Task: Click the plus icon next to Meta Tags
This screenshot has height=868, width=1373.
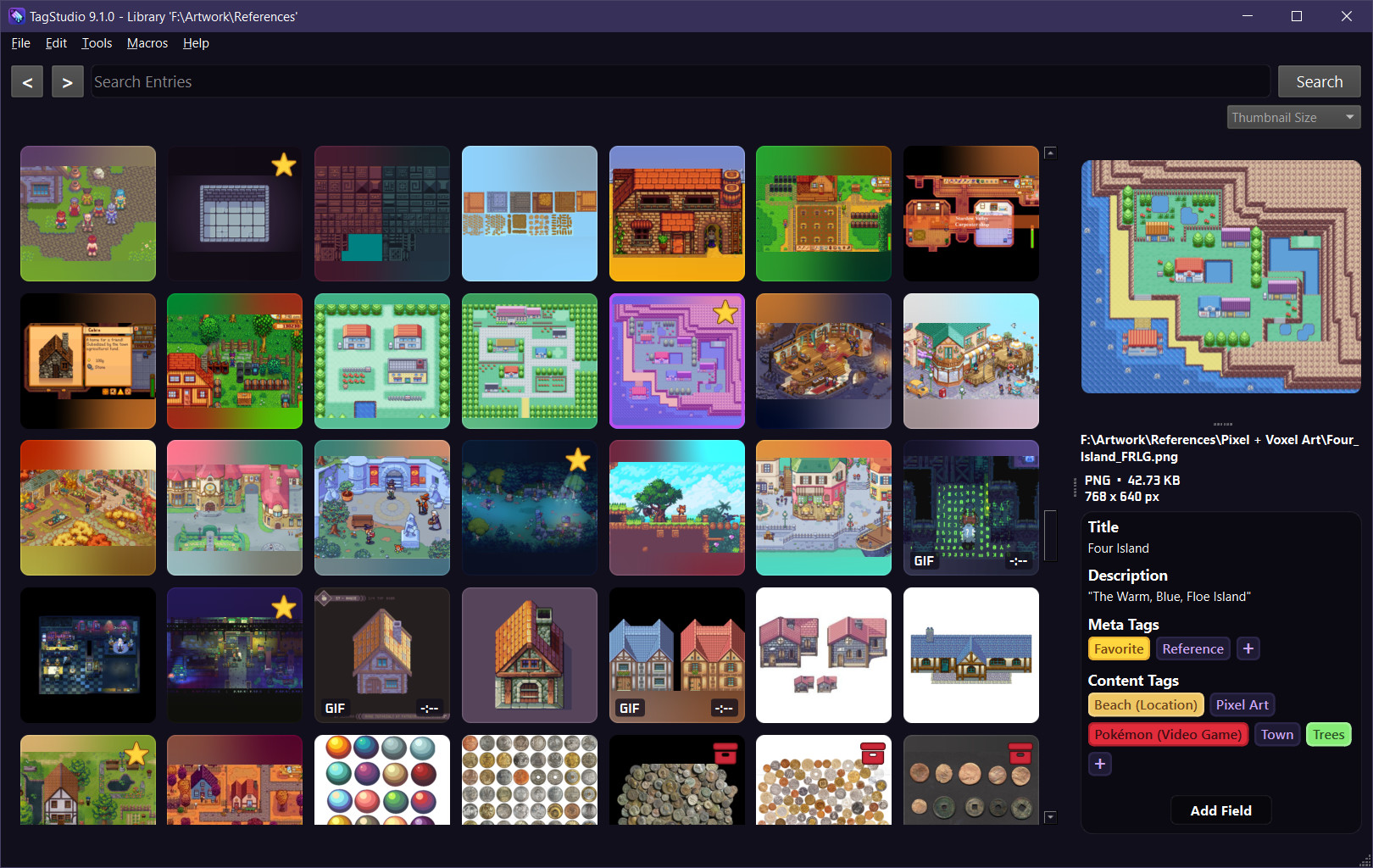Action: click(x=1248, y=648)
